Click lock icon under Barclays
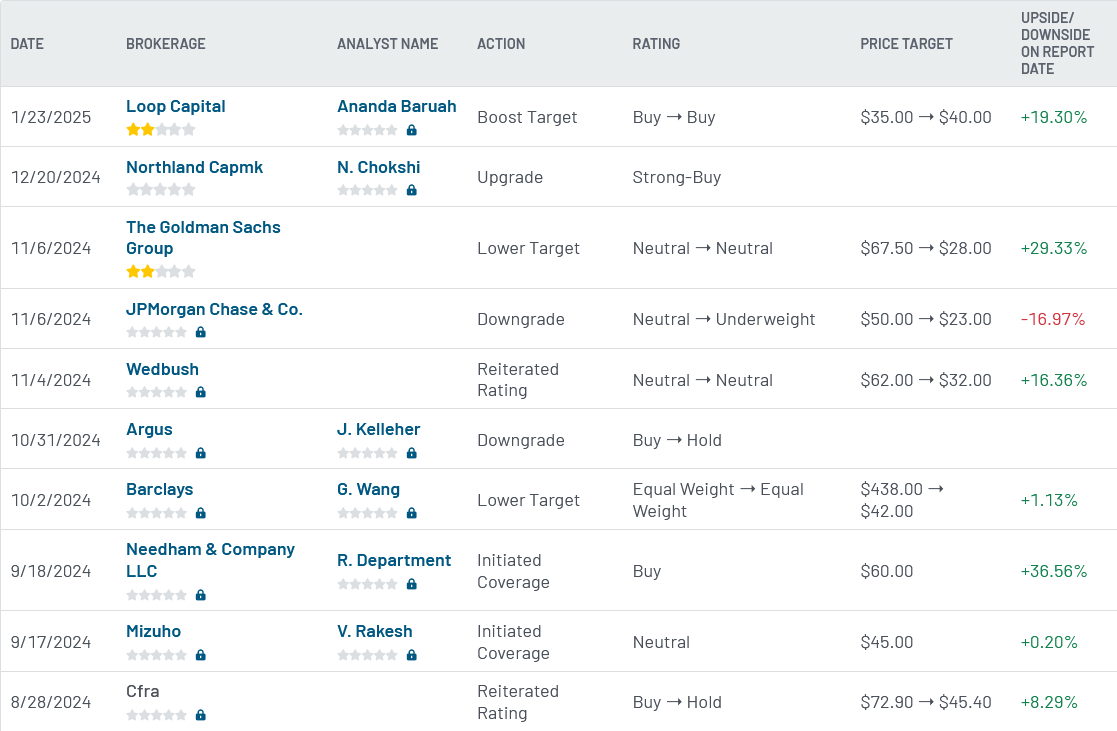Viewport: 1117px width, 731px height. point(201,512)
